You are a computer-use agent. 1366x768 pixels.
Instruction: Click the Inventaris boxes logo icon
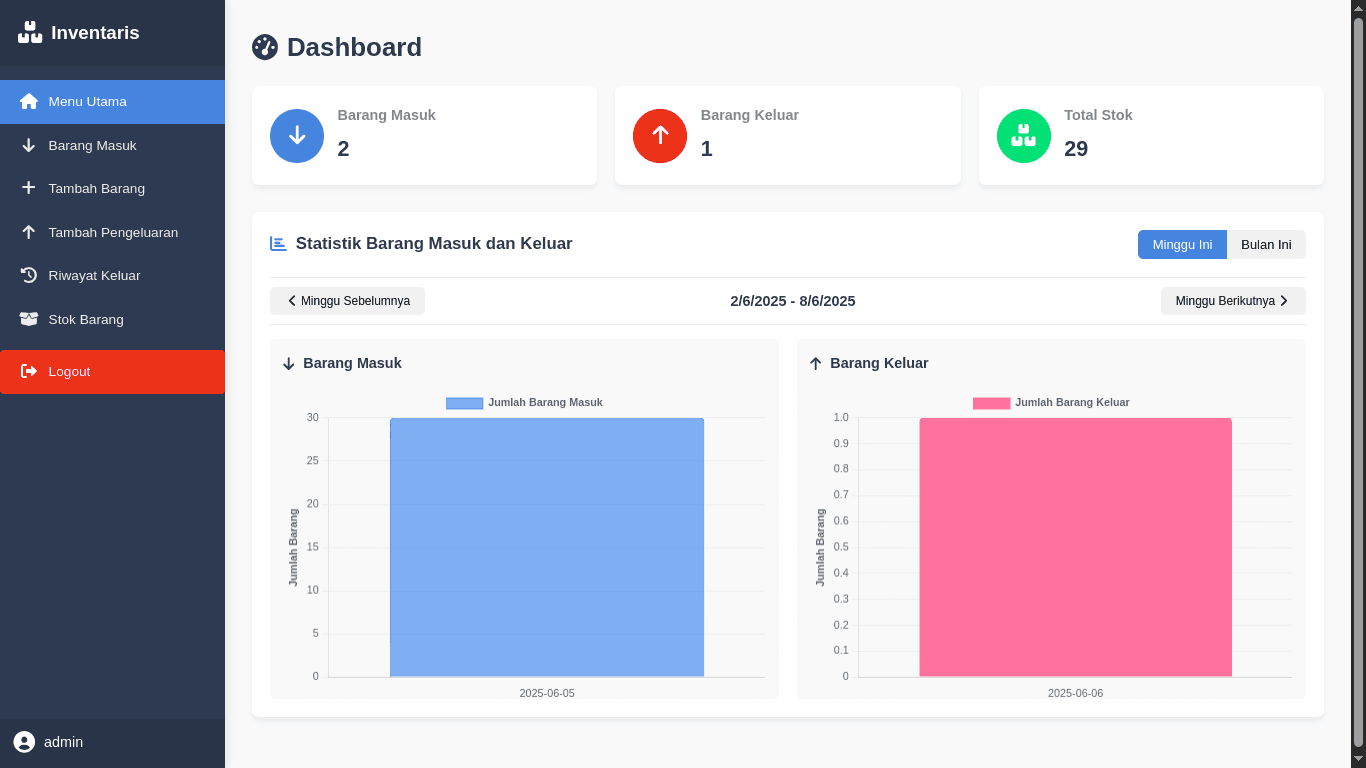click(x=30, y=32)
